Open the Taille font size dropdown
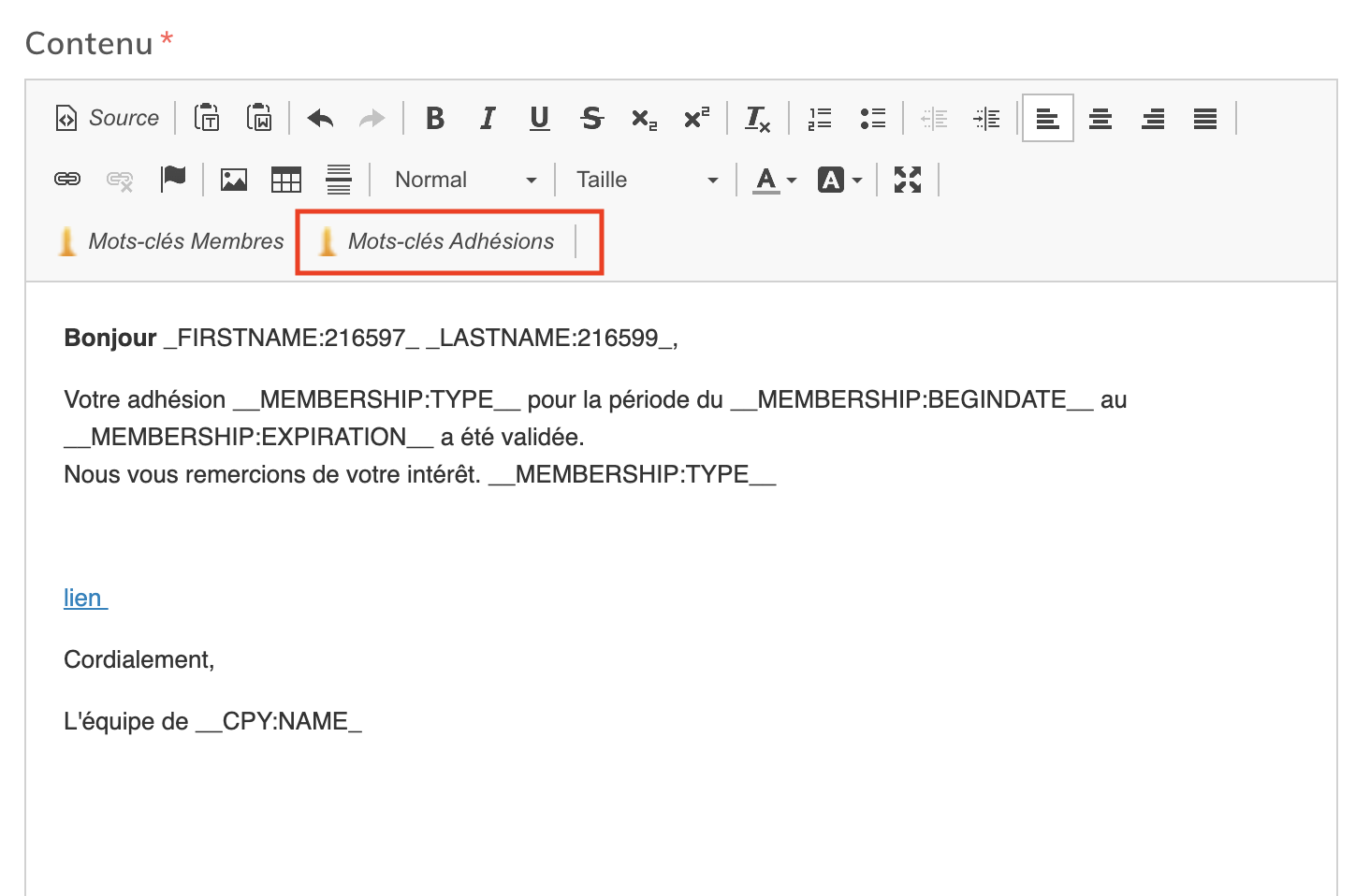 coord(647,180)
